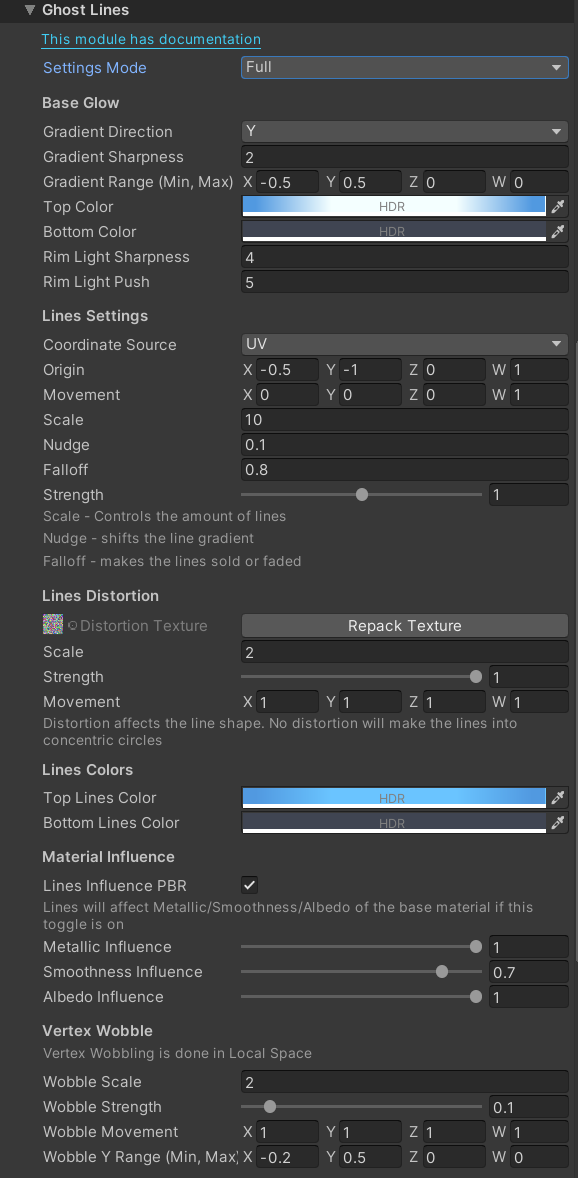Pick a color with Bottom Lines Color eyedropper
Image resolution: width=578 pixels, height=1178 pixels.
pyautogui.click(x=557, y=823)
